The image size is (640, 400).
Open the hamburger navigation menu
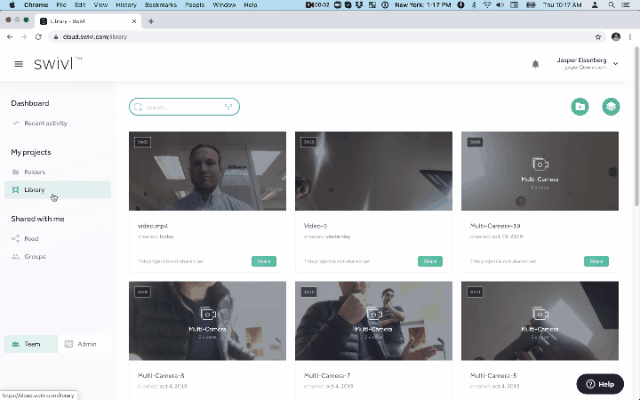pos(18,64)
